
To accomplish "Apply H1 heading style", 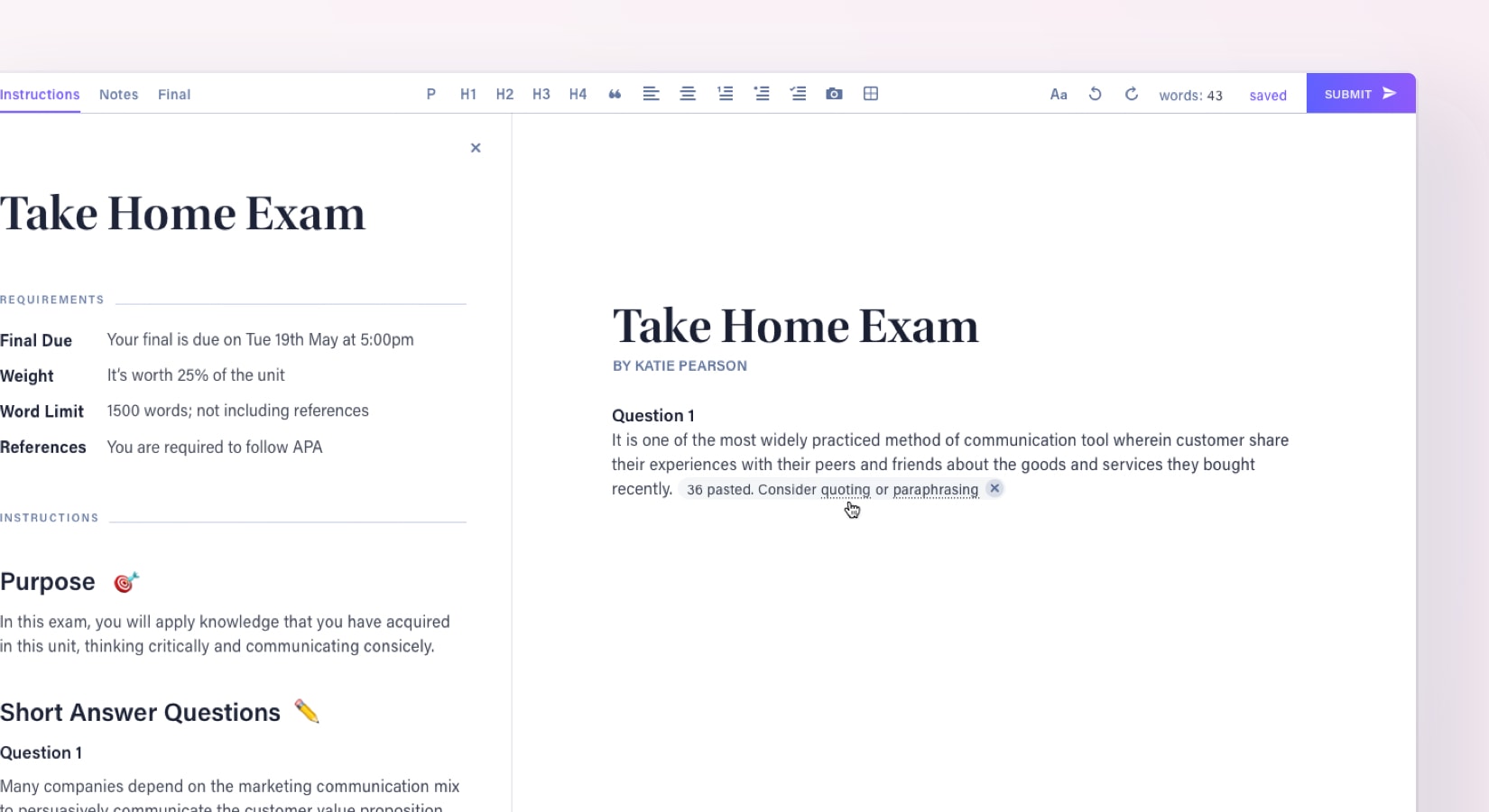I will [468, 94].
